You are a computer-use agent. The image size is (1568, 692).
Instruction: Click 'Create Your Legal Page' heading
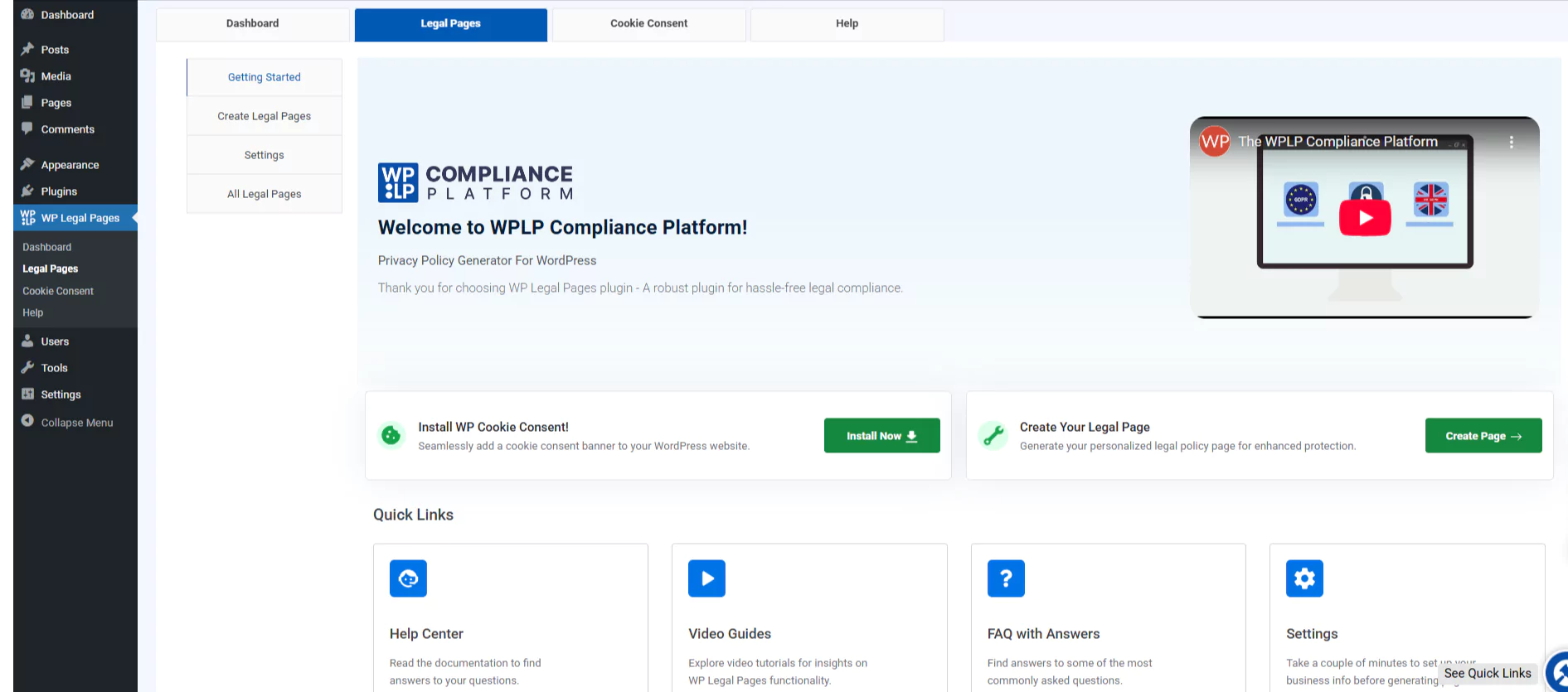click(1085, 427)
